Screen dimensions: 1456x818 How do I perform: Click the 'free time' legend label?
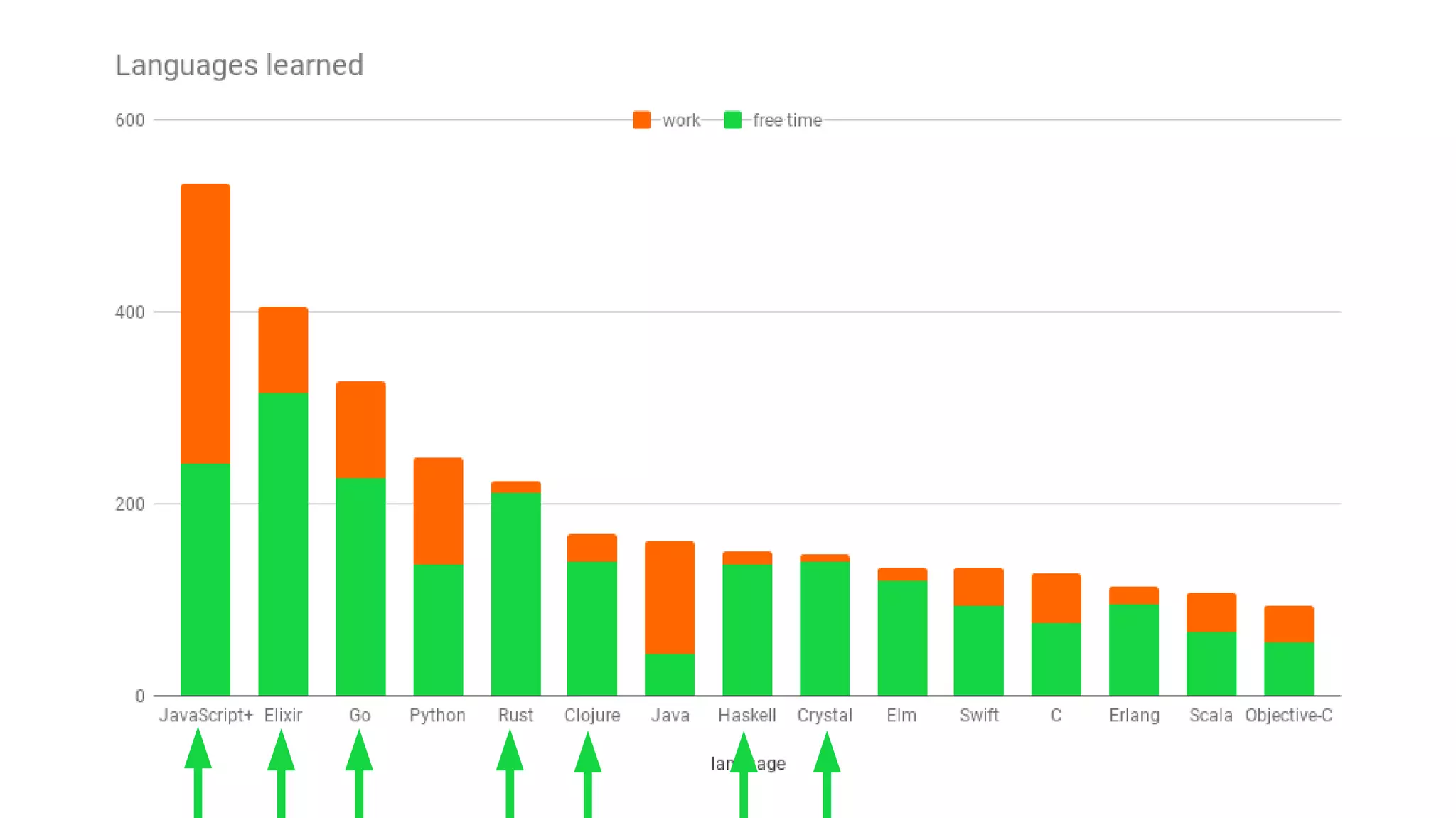point(787,120)
